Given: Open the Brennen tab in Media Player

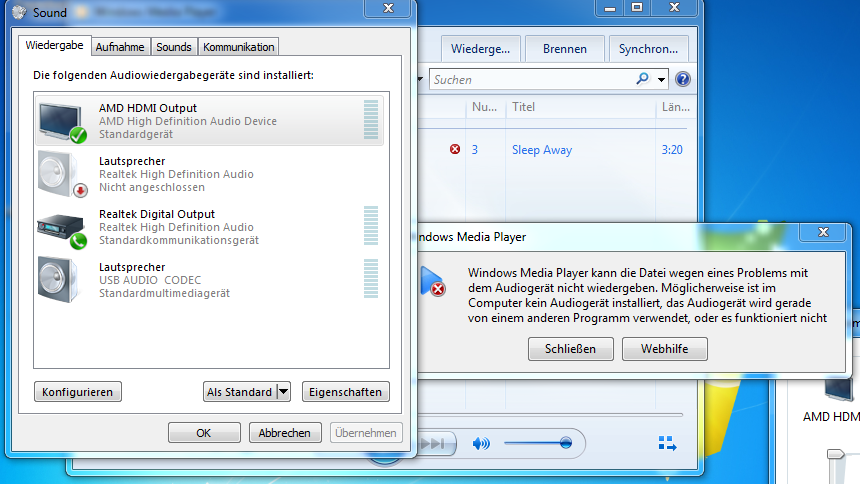Looking at the screenshot, I should 565,49.
